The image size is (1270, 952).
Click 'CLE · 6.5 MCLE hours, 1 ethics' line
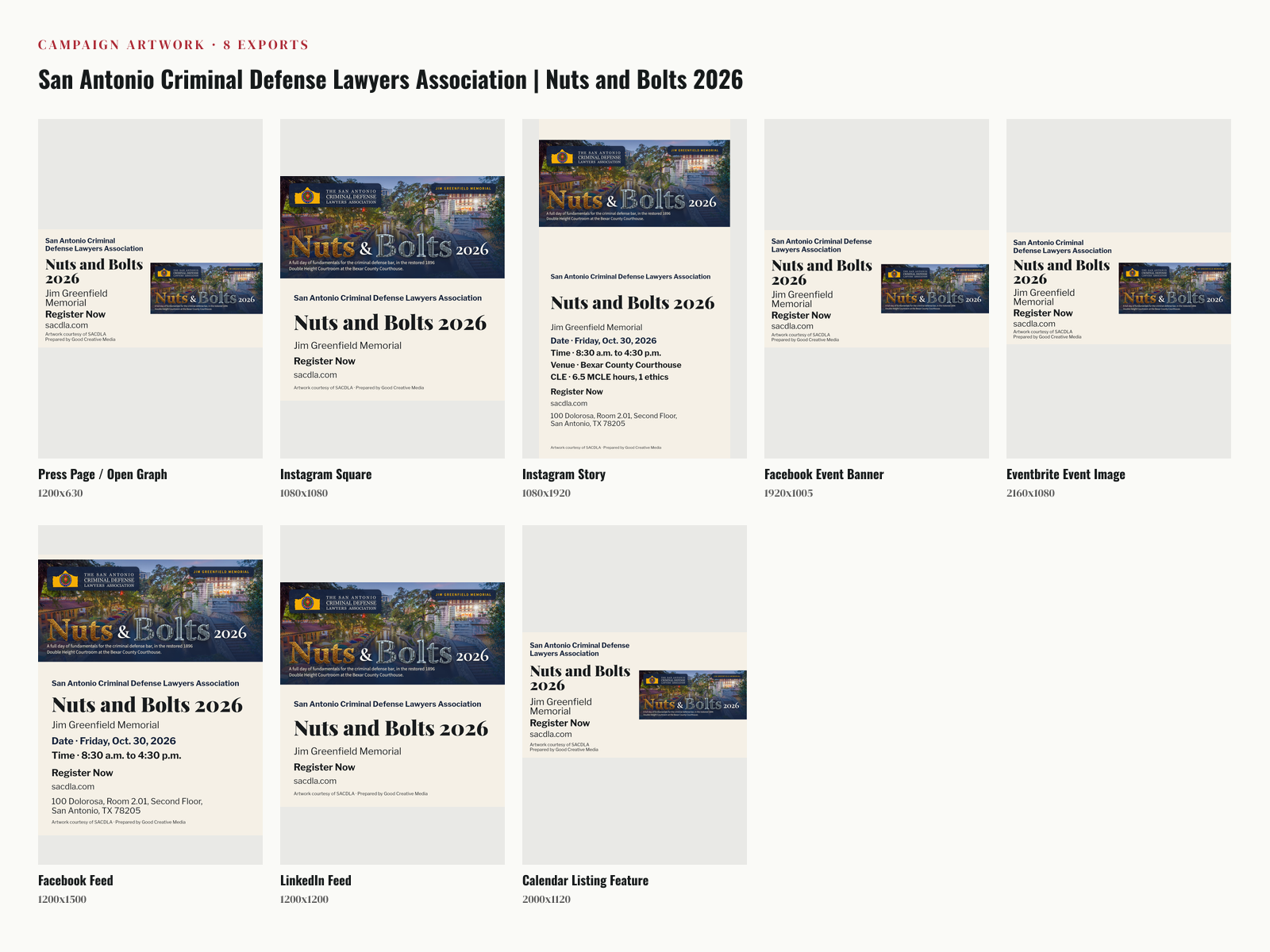click(610, 377)
